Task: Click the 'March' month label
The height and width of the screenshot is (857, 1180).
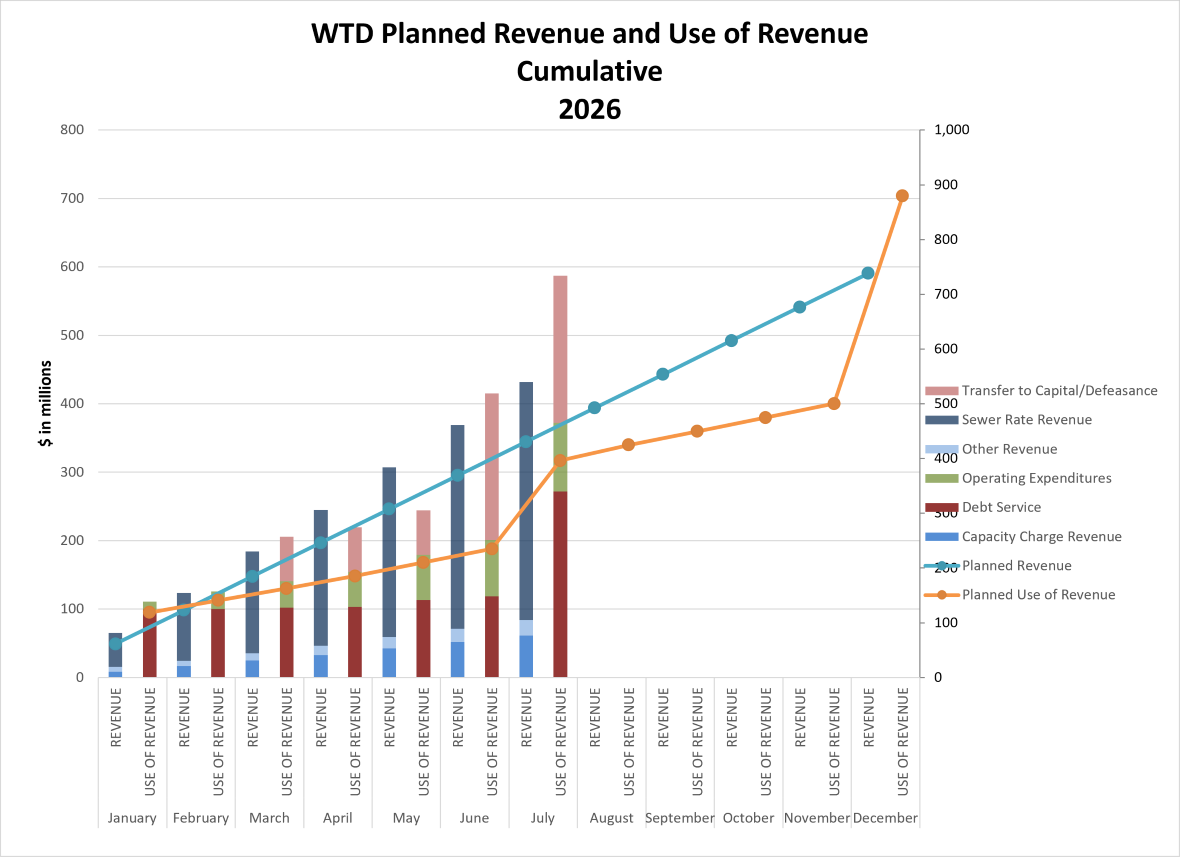Action: [269, 818]
